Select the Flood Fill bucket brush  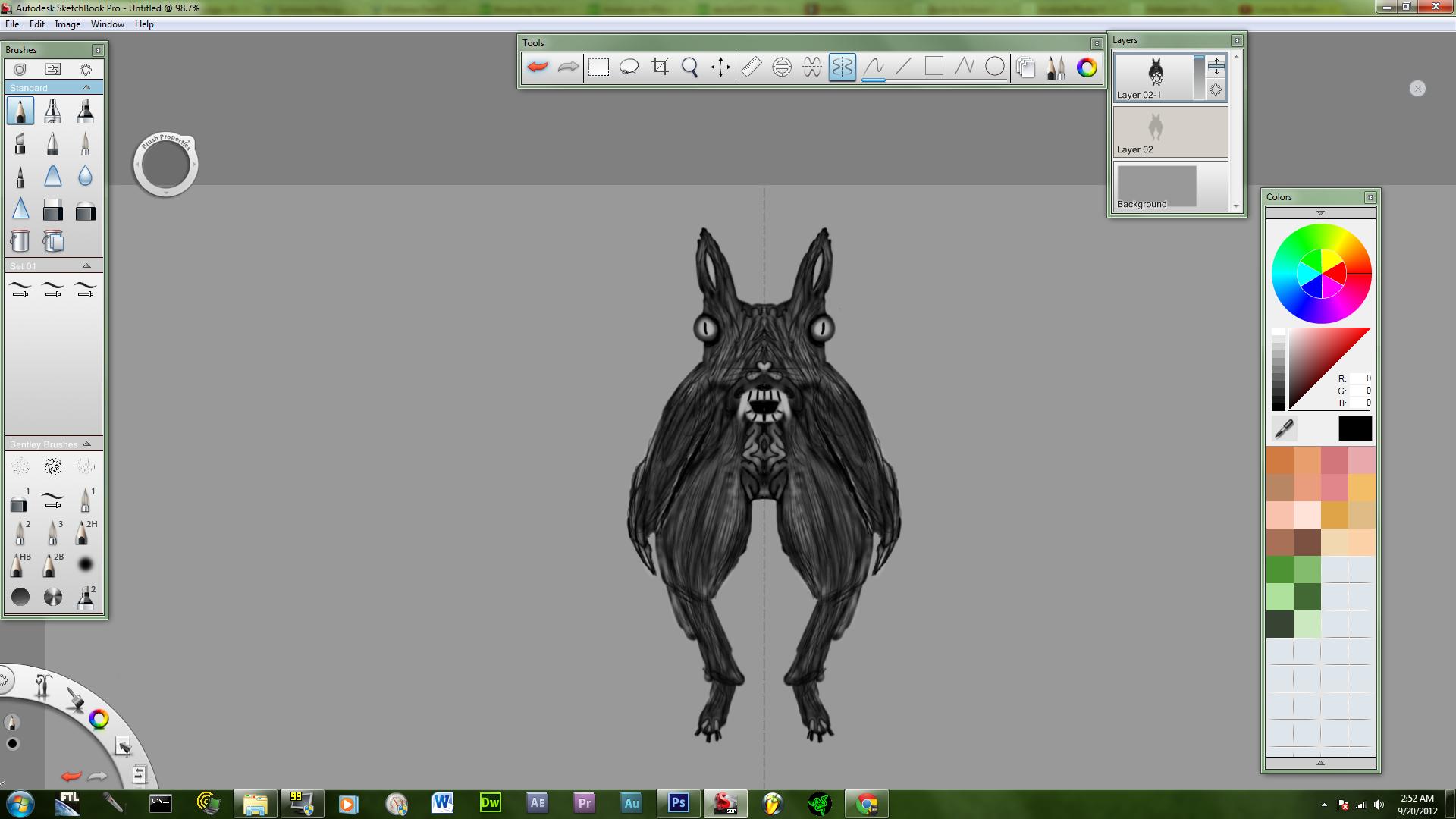[20, 241]
